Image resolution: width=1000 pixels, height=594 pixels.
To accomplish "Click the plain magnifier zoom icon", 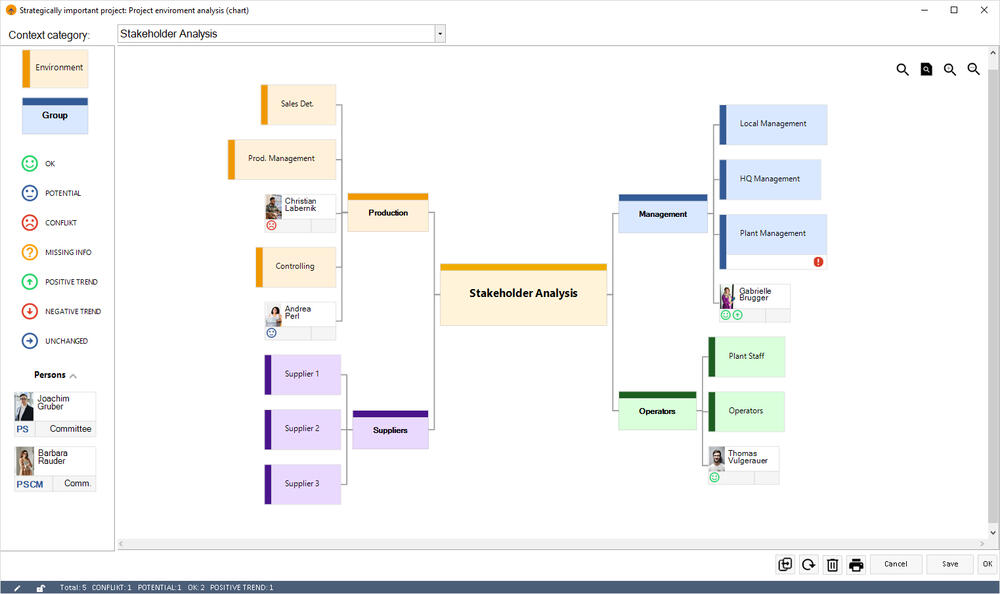I will pyautogui.click(x=902, y=69).
